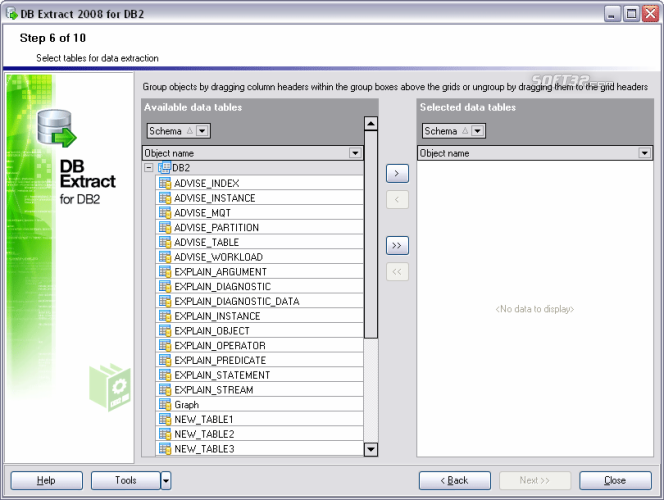The width and height of the screenshot is (664, 500).
Task: Click the table icon beside EXPLAIN_STREAM
Action: click(165, 390)
